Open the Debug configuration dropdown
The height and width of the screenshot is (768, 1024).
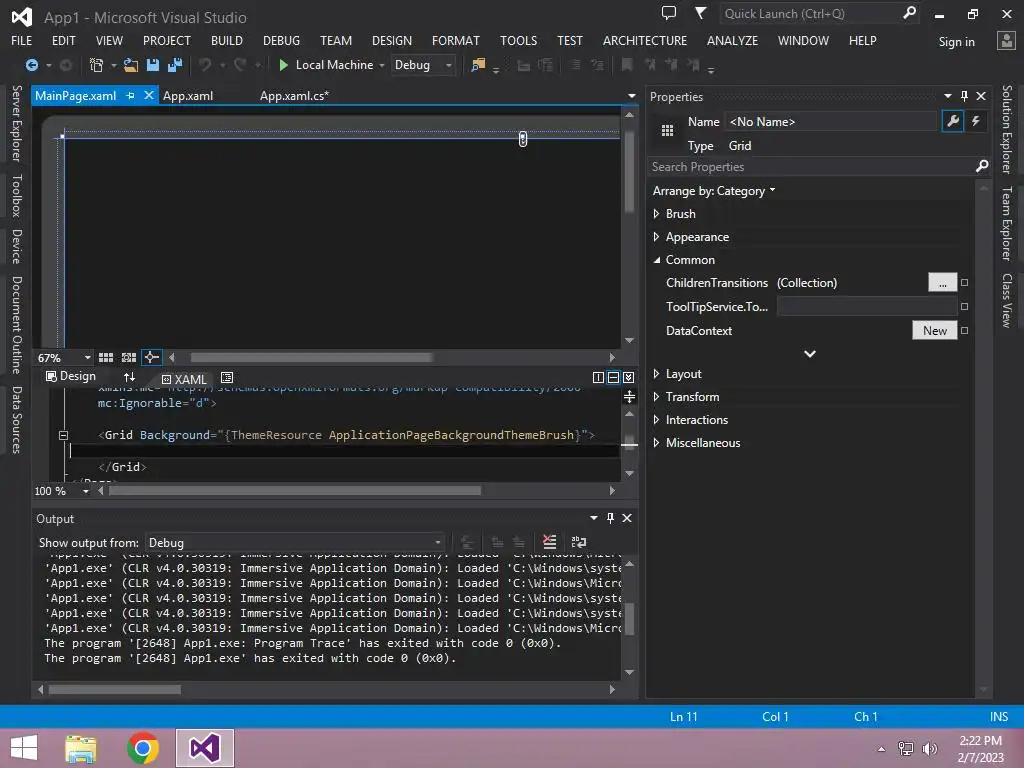tap(423, 65)
